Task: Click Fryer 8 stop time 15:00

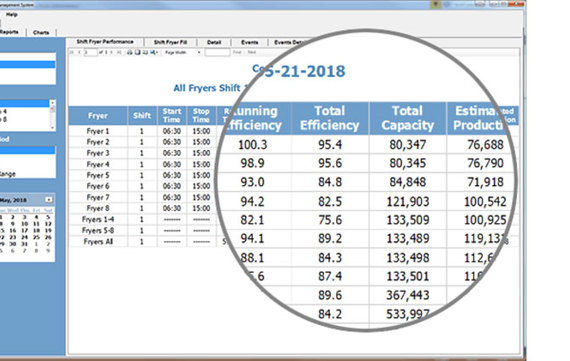Action: [x=201, y=208]
